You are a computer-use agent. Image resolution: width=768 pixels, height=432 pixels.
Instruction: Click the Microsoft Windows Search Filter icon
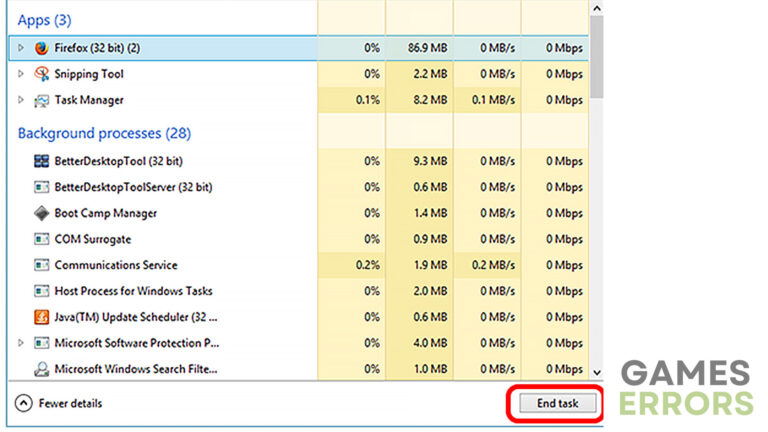point(41,369)
